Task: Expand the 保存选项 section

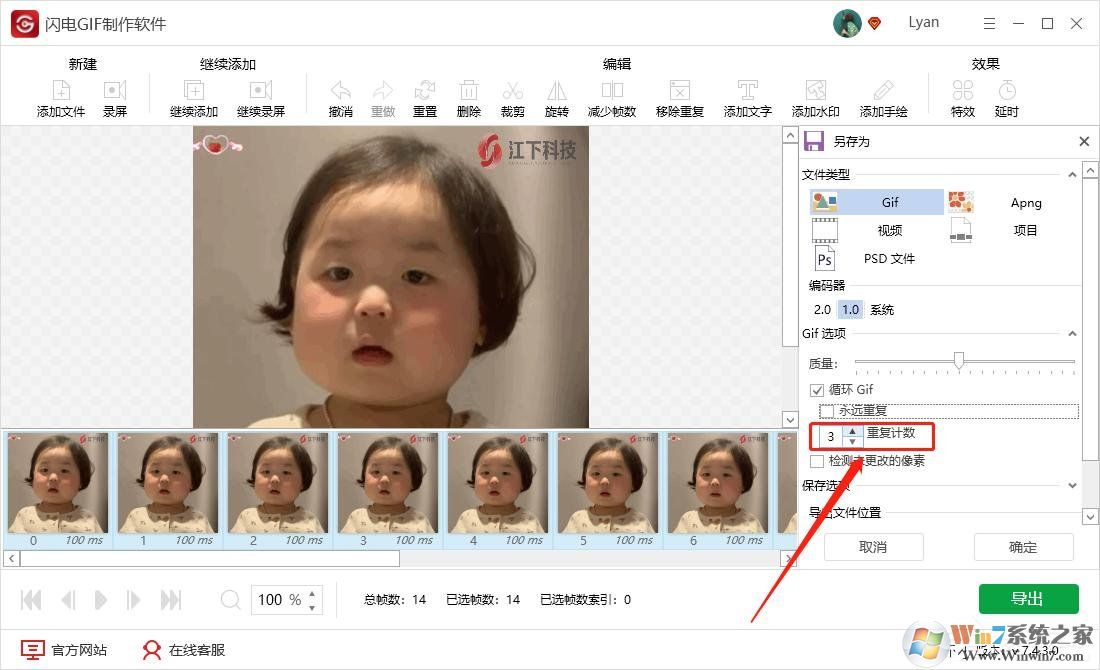Action: pos(1072,485)
